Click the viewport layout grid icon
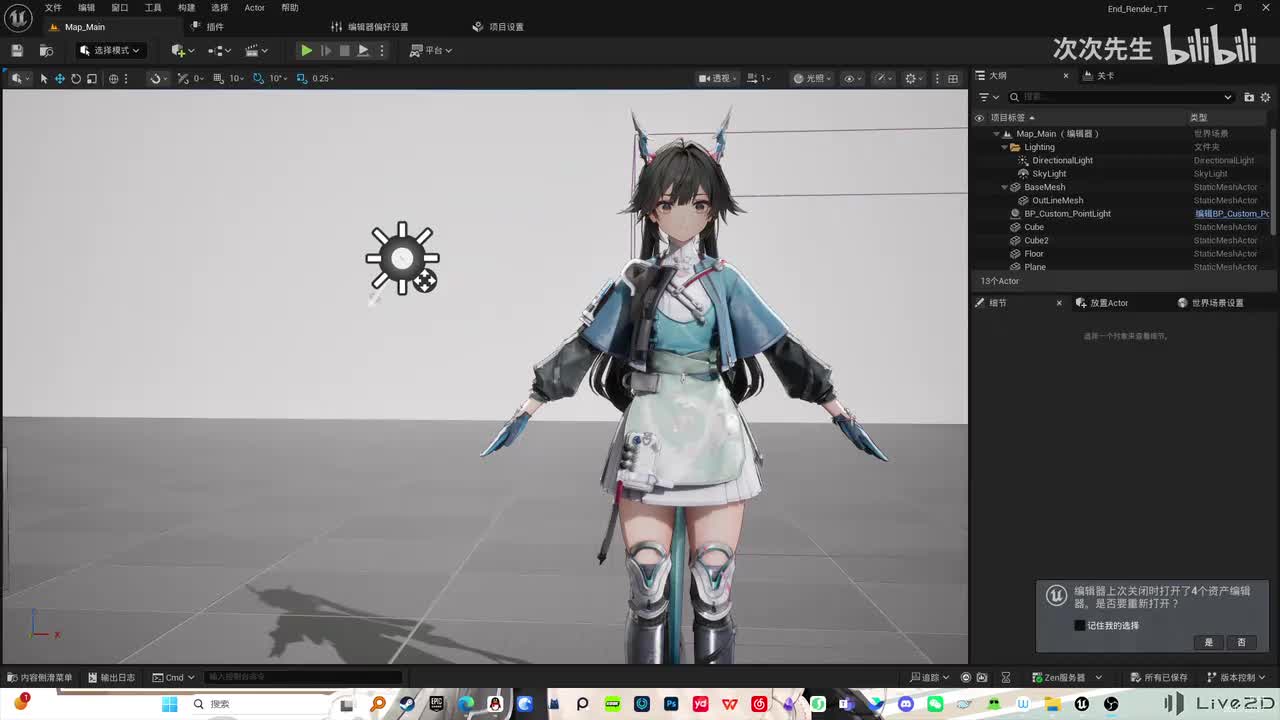 pos(953,78)
